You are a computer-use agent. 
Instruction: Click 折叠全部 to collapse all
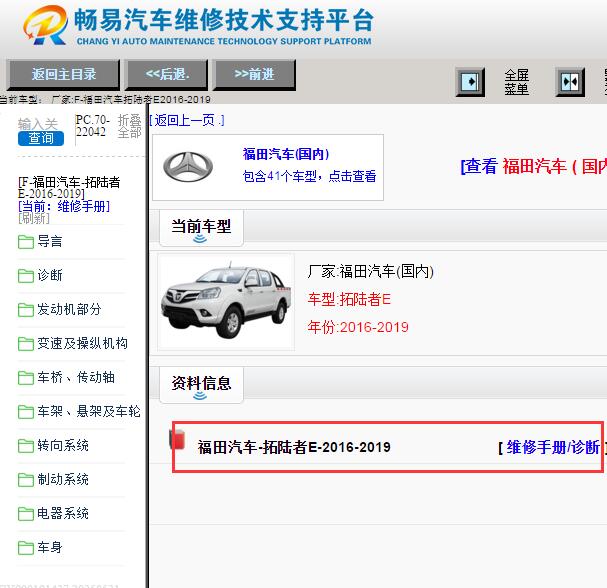[129, 126]
